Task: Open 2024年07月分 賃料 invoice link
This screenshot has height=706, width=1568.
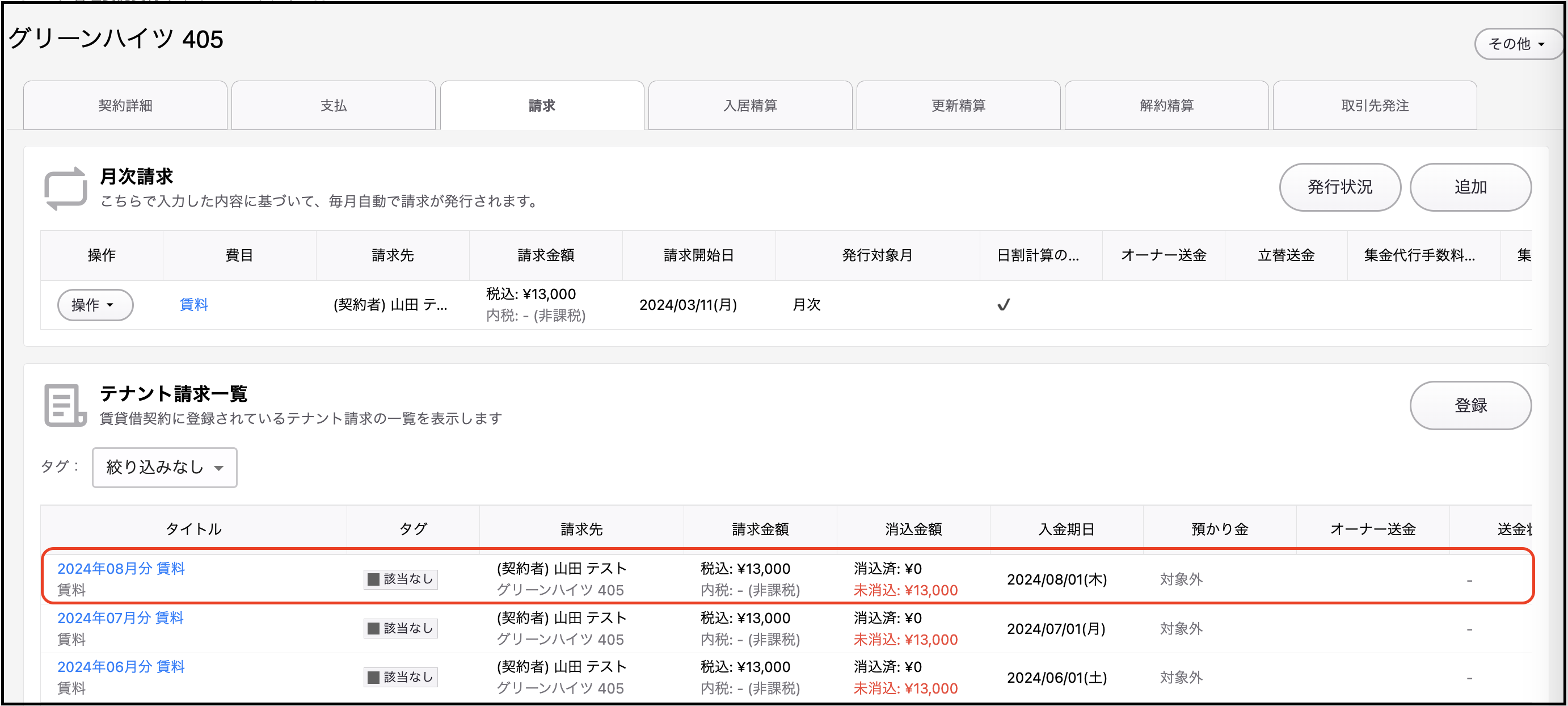Action: pyautogui.click(x=120, y=617)
